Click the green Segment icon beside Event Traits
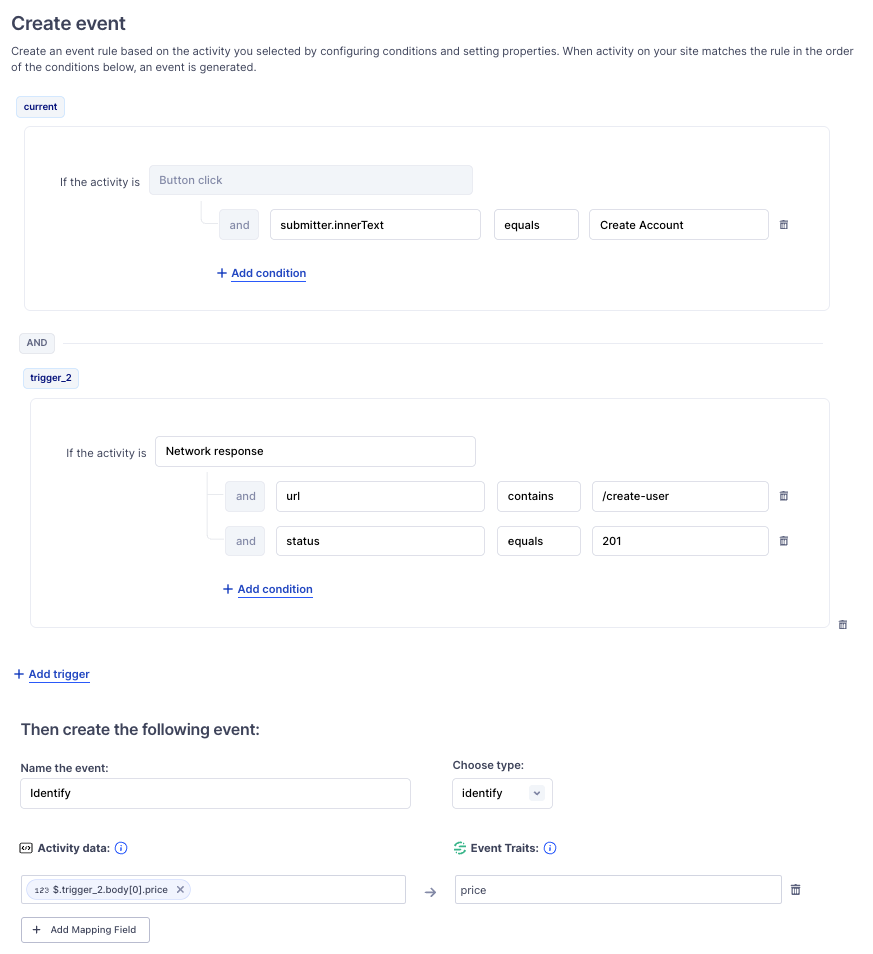873x954 pixels. click(x=457, y=848)
